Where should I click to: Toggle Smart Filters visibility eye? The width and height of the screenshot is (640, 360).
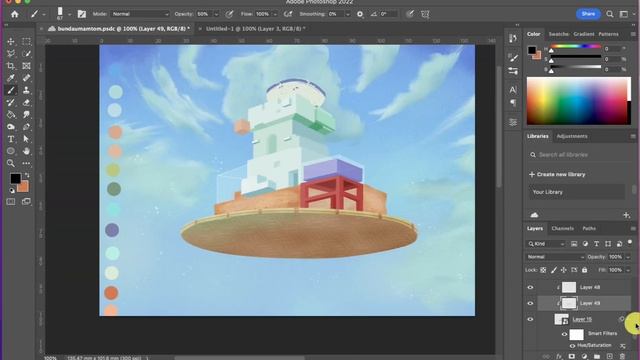tap(564, 334)
